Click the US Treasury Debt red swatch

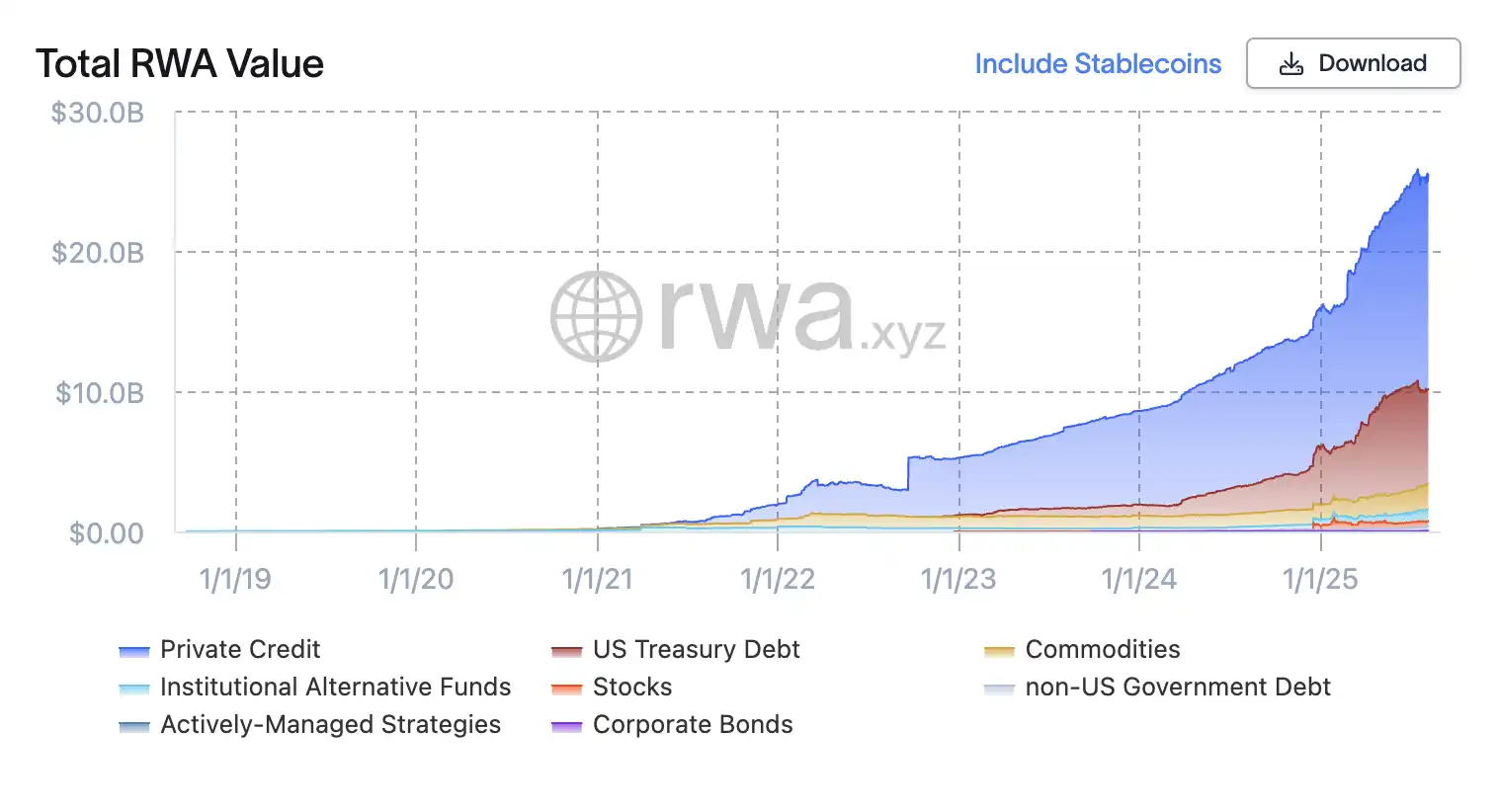[x=566, y=651]
